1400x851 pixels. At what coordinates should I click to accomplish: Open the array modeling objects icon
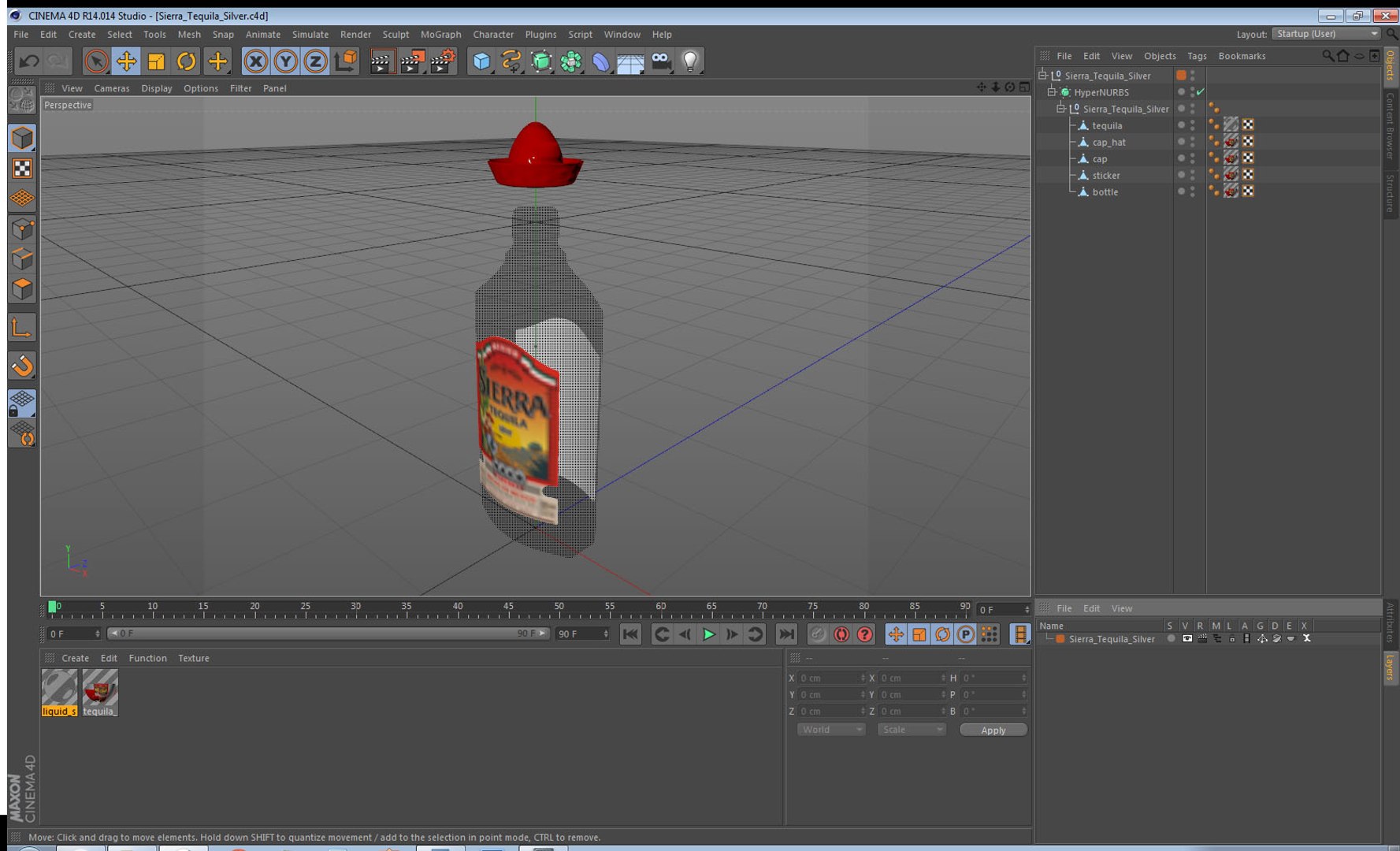pos(571,61)
